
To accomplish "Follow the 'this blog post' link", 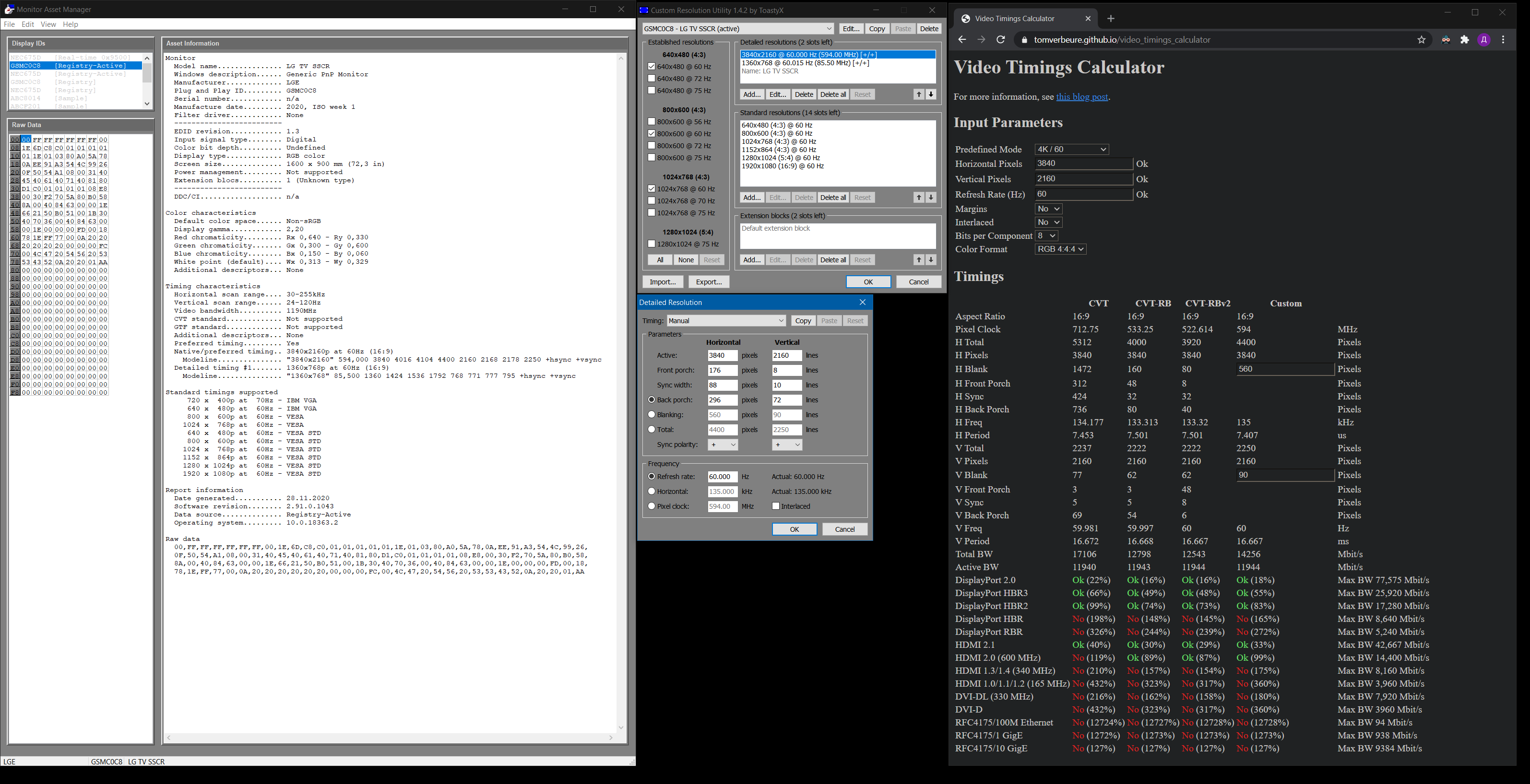I will pos(1081,97).
